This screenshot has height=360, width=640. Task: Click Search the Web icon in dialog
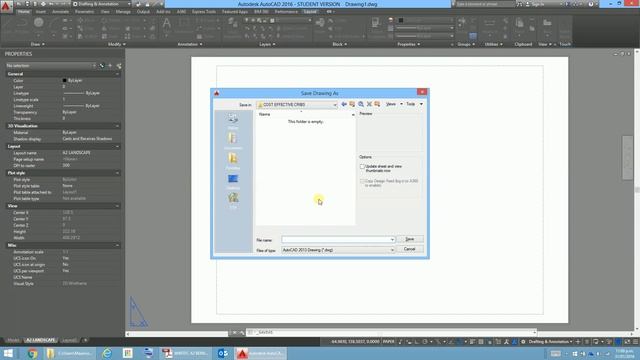click(361, 104)
